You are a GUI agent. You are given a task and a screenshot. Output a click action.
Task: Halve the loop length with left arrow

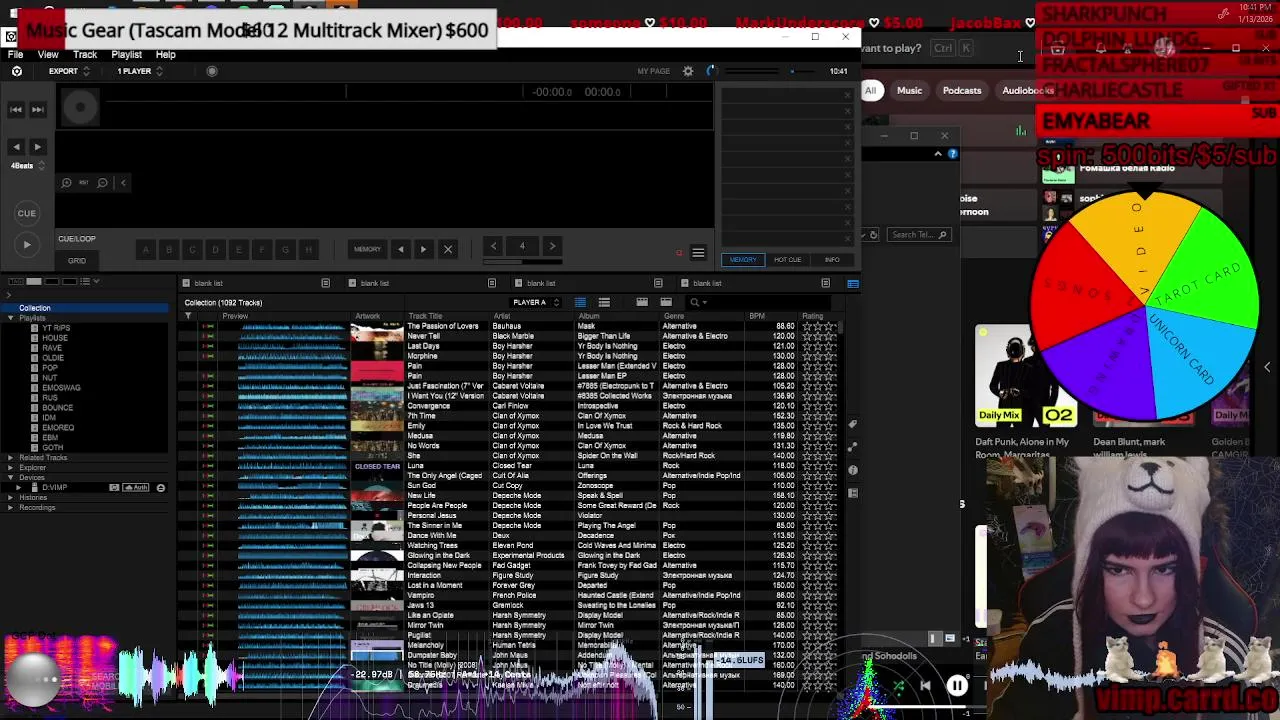click(x=493, y=246)
